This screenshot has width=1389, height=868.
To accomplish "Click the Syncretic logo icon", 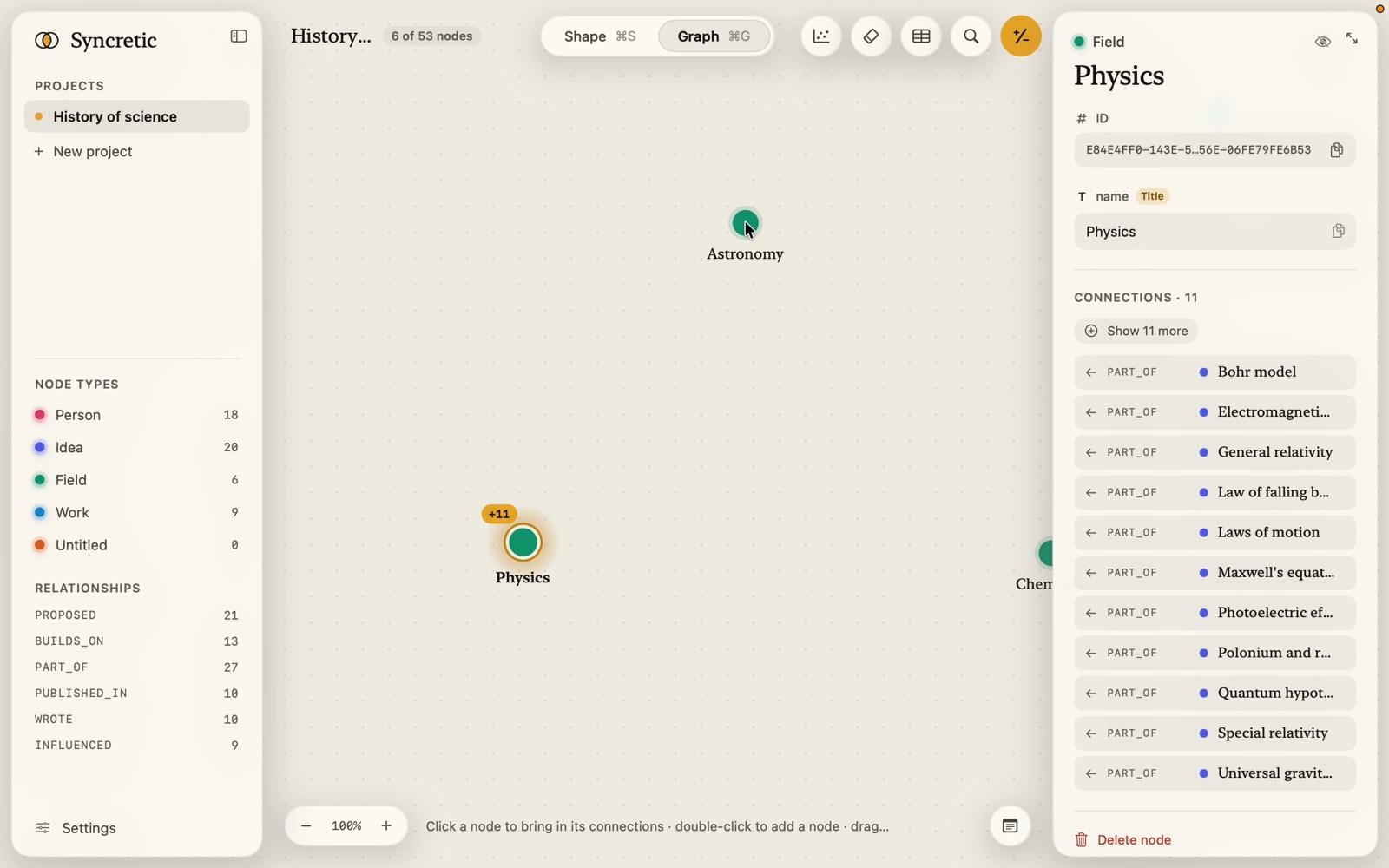I will [47, 41].
